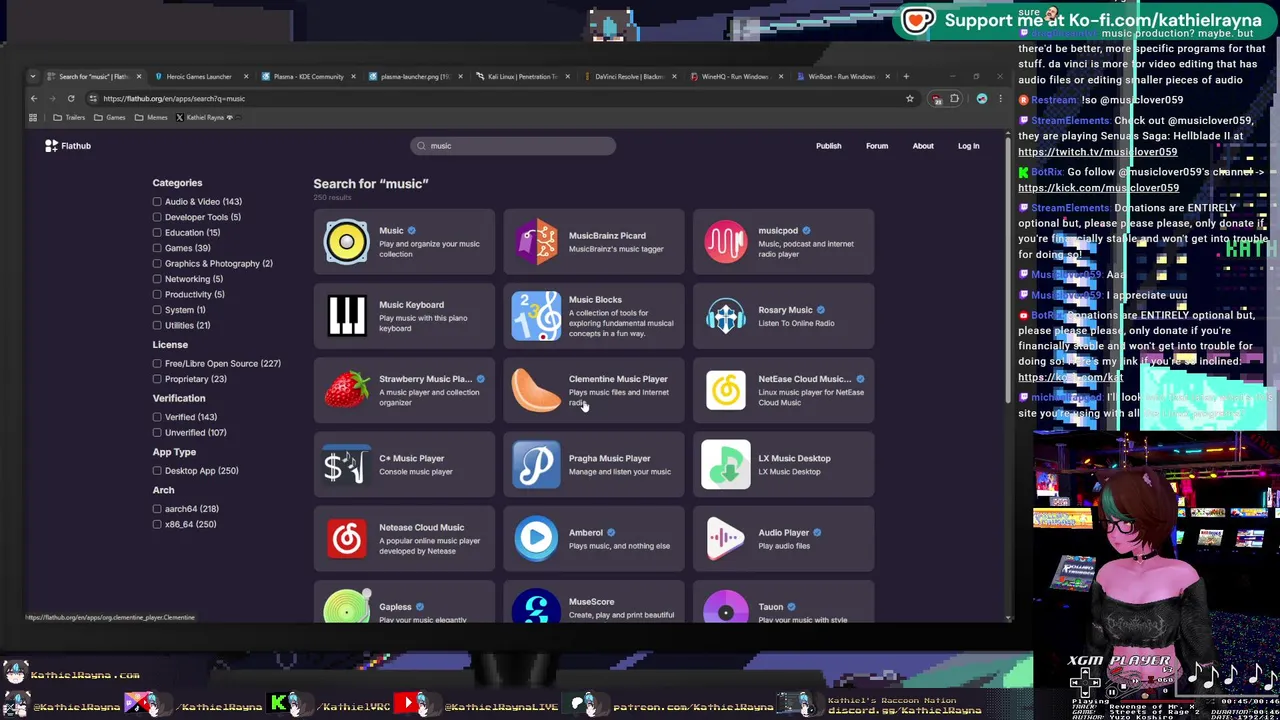The image size is (1280, 720).
Task: Check the Education category
Action: (x=157, y=232)
